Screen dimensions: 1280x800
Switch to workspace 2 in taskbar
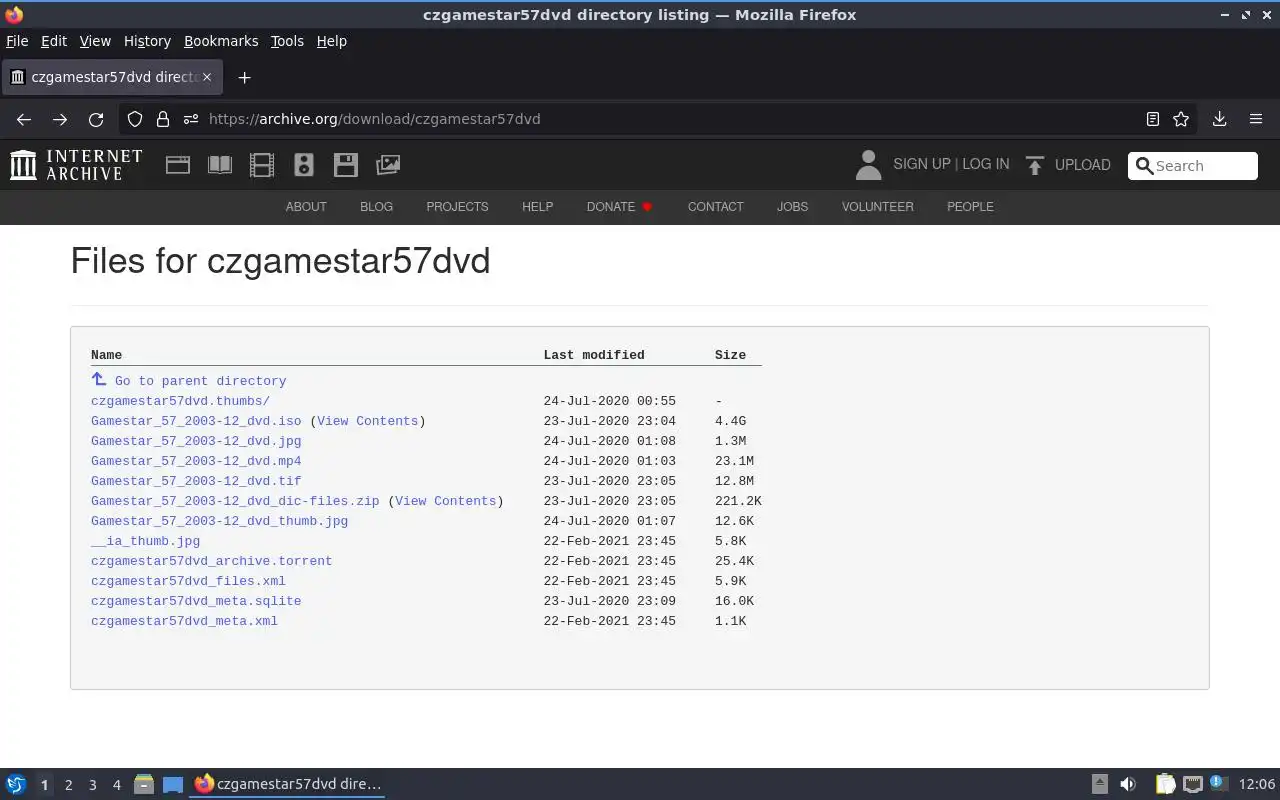pos(68,785)
